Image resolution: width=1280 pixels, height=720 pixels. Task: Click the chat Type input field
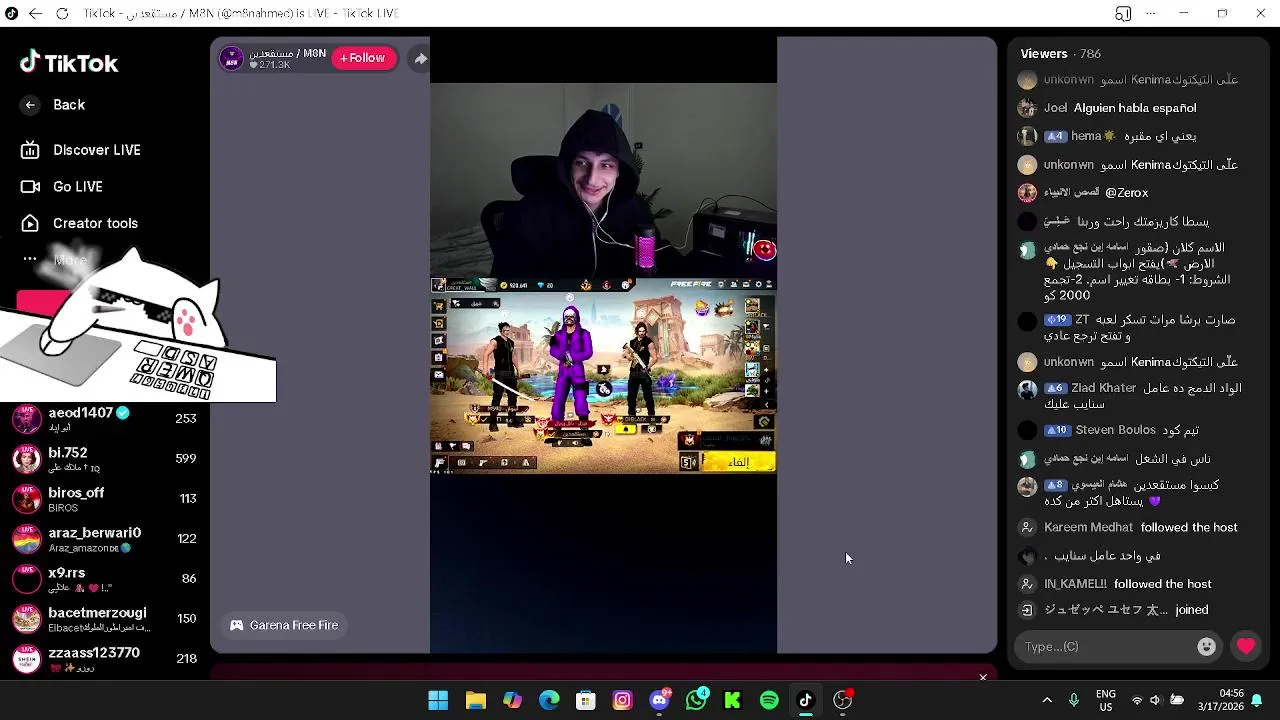coord(1105,647)
